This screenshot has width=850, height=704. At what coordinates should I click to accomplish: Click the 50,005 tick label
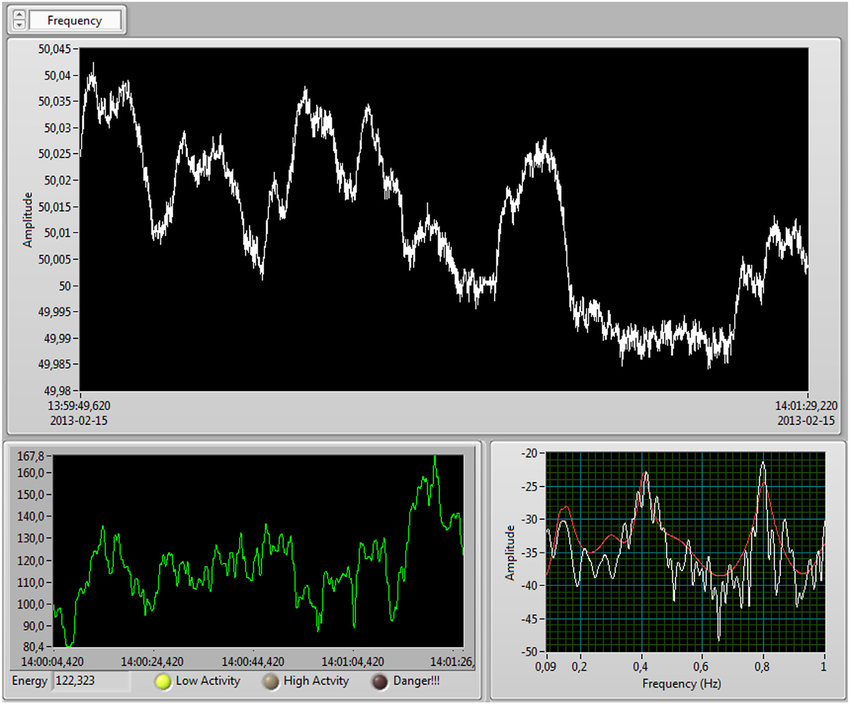coord(54,260)
